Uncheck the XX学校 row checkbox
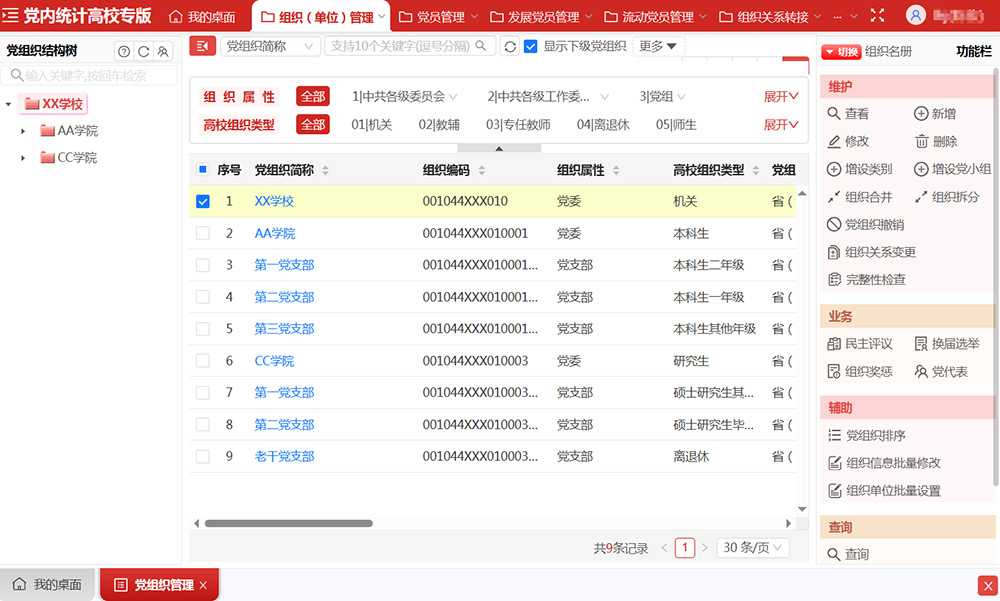Screen dimensions: 1000x601 [x=203, y=202]
